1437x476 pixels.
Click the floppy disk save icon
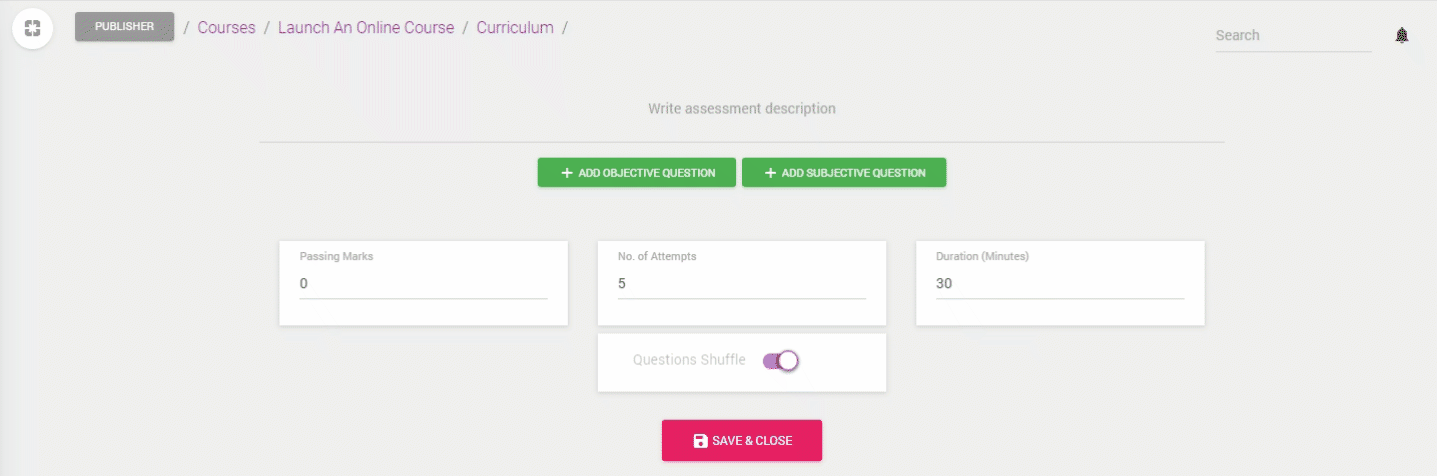pos(700,441)
